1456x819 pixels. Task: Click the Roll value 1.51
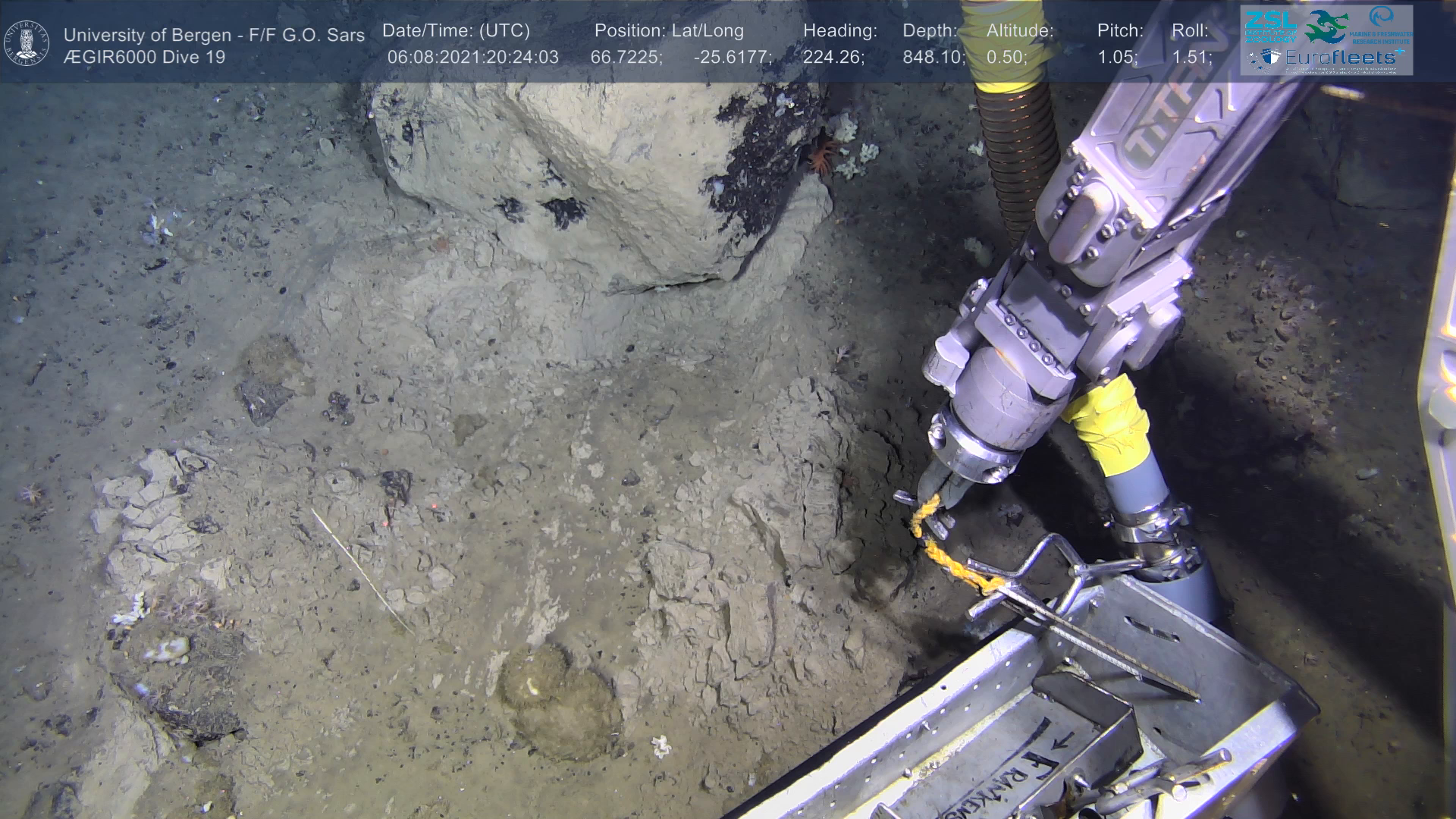pos(1191,58)
